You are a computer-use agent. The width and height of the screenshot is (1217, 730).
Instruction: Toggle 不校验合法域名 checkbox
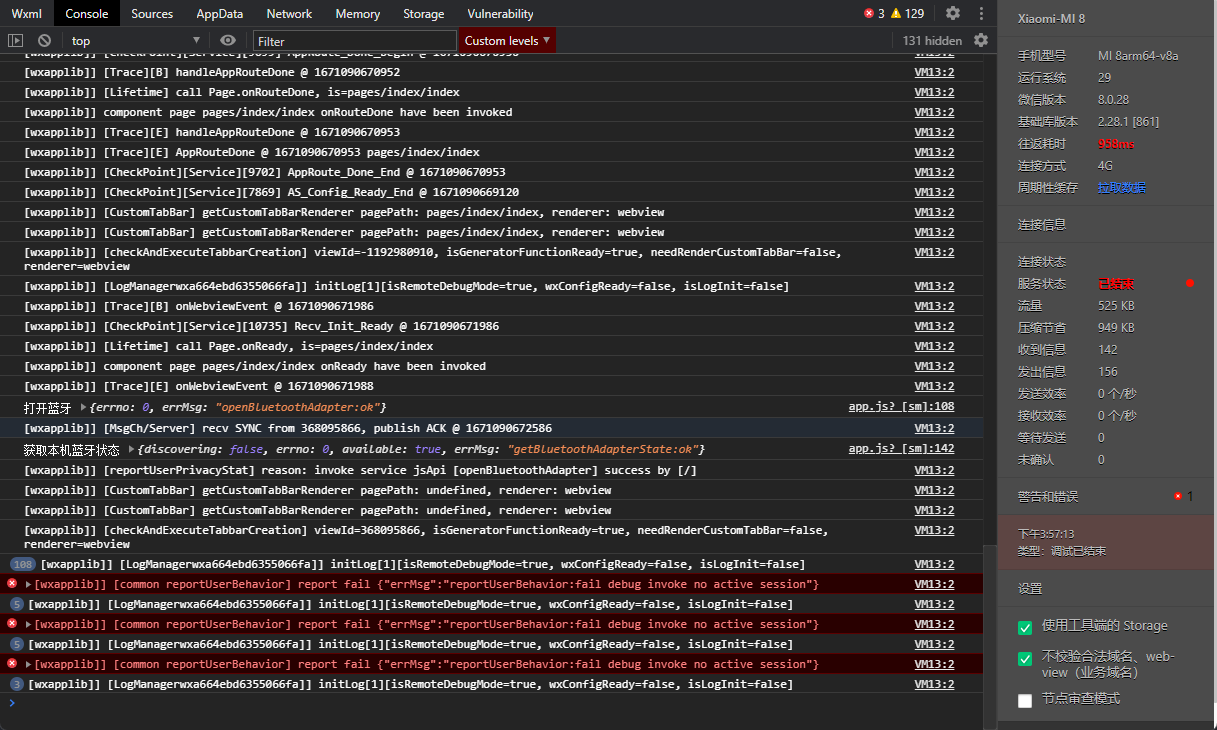pyautogui.click(x=1025, y=659)
